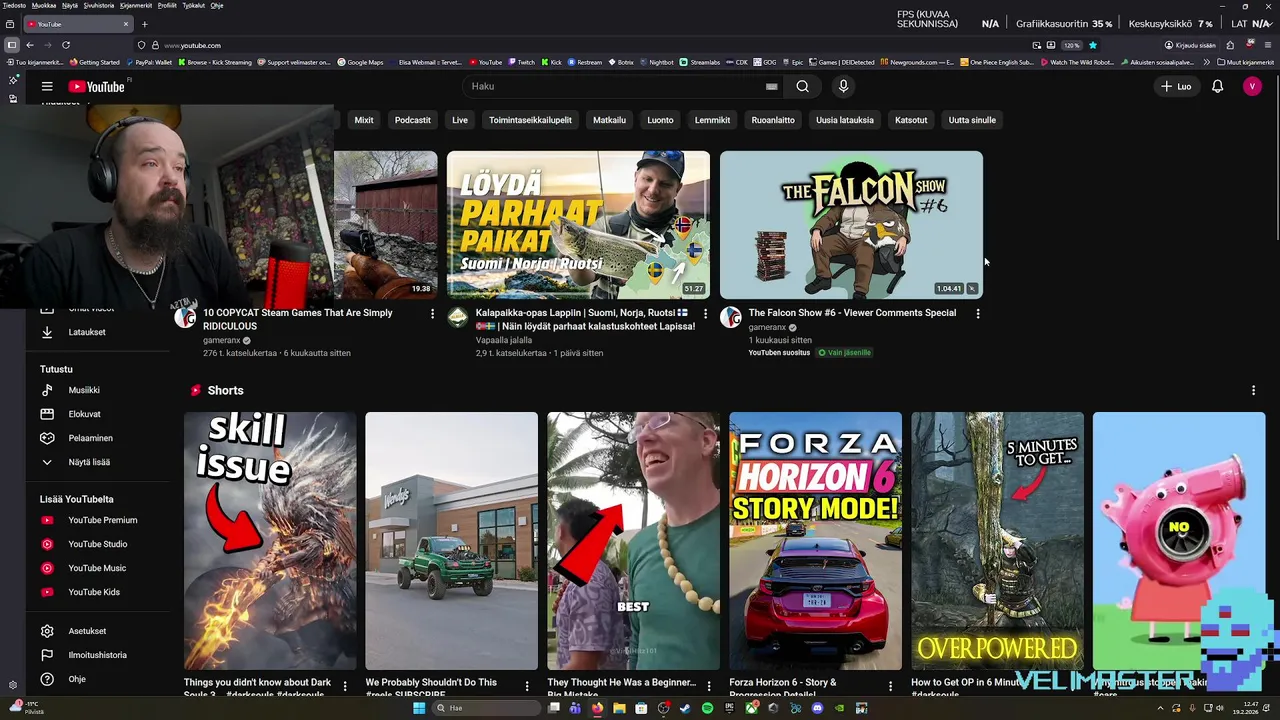Toggle the Firefox sidebar button
Viewport: 1280px width, 720px height.
point(11,45)
